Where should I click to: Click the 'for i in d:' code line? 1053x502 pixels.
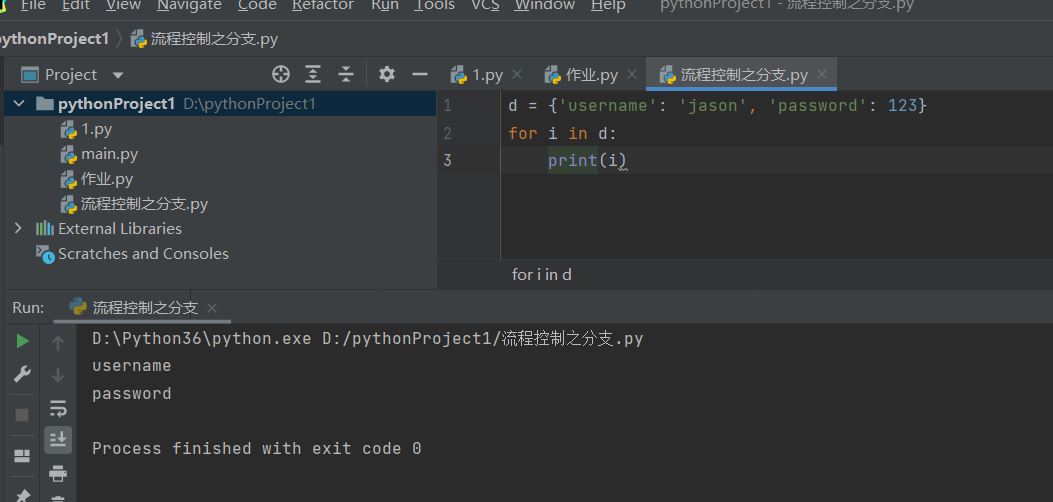click(562, 134)
